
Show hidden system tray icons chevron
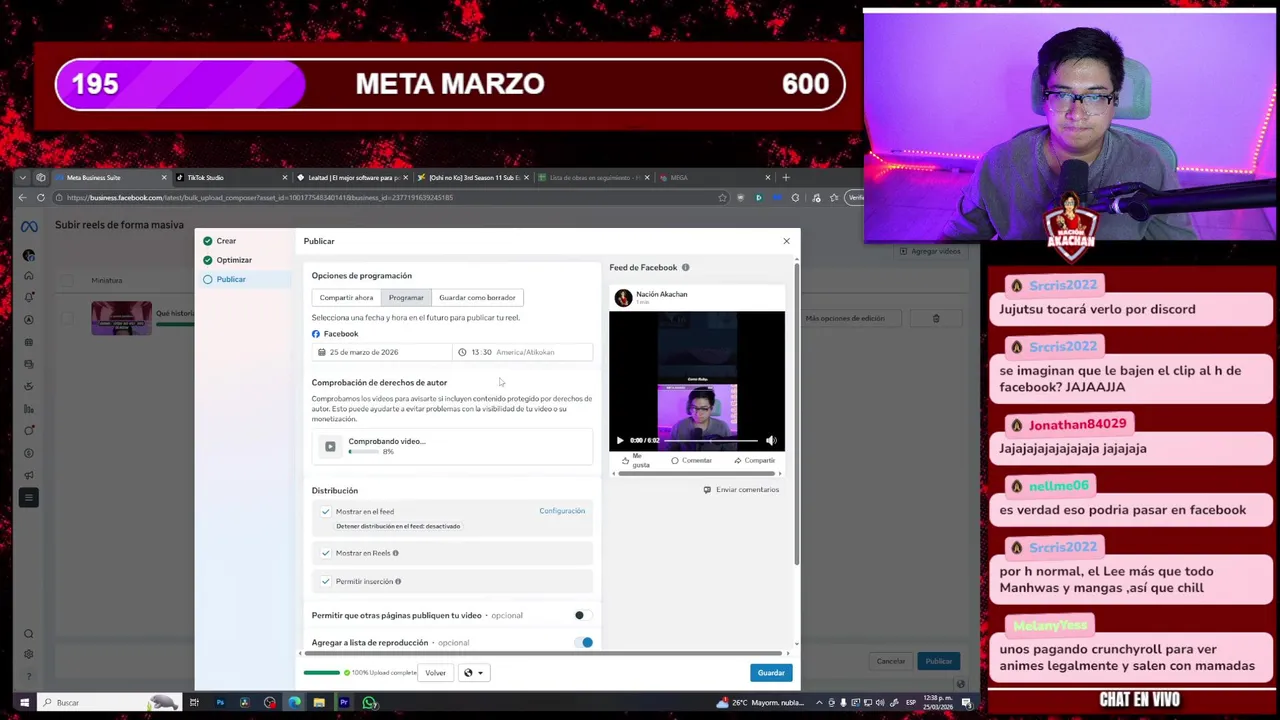[818, 702]
